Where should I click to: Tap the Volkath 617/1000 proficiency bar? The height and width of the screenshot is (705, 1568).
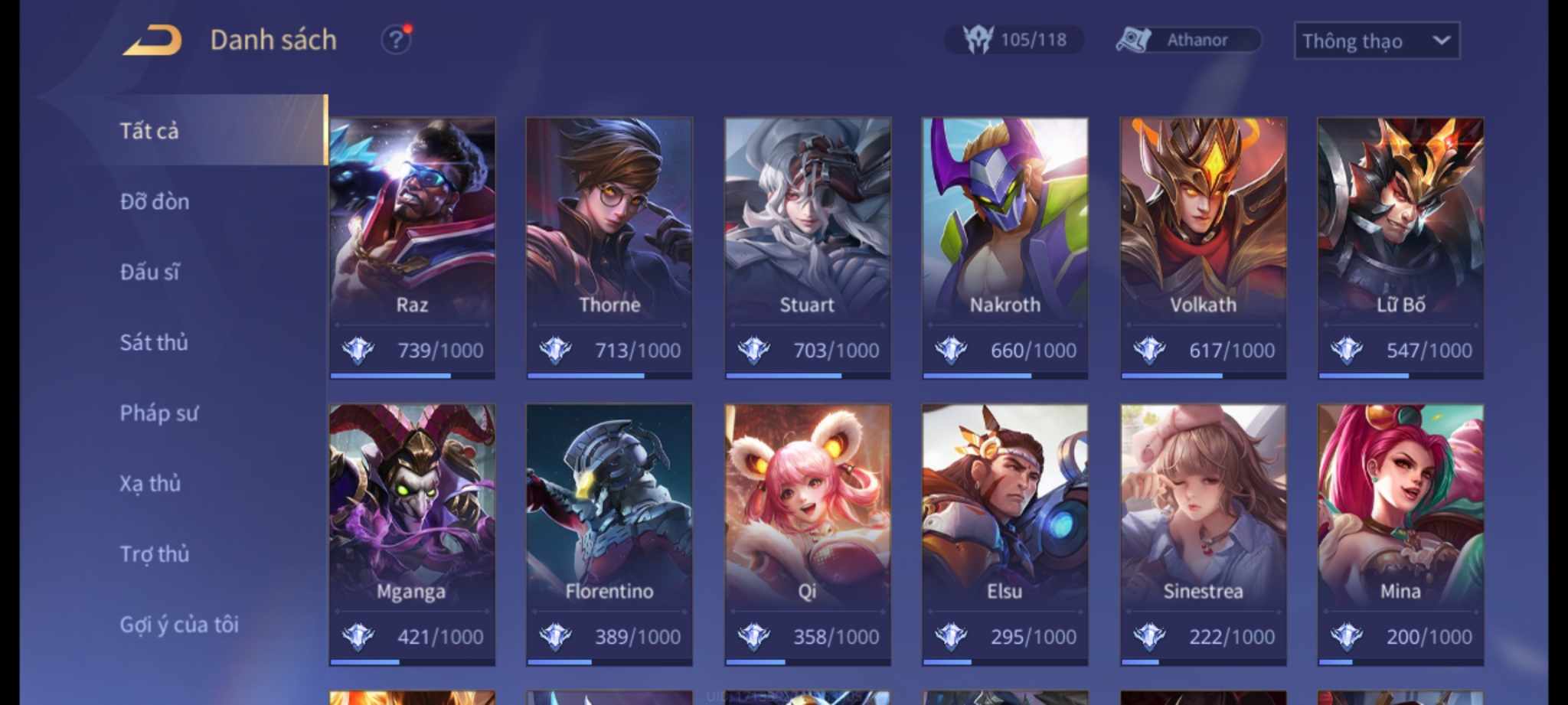pos(1203,375)
